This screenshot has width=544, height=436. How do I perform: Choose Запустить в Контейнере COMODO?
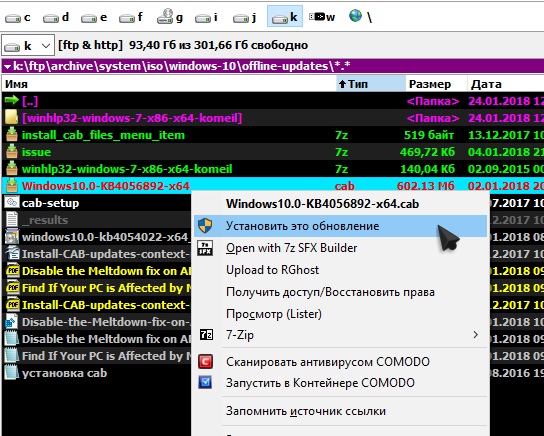340,383
